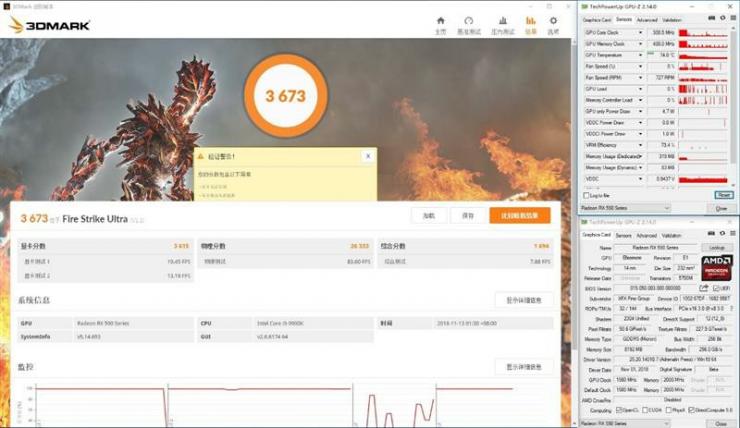The height and width of the screenshot is (428, 740).
Task: Click the orange compare results online button
Action: pos(520,216)
